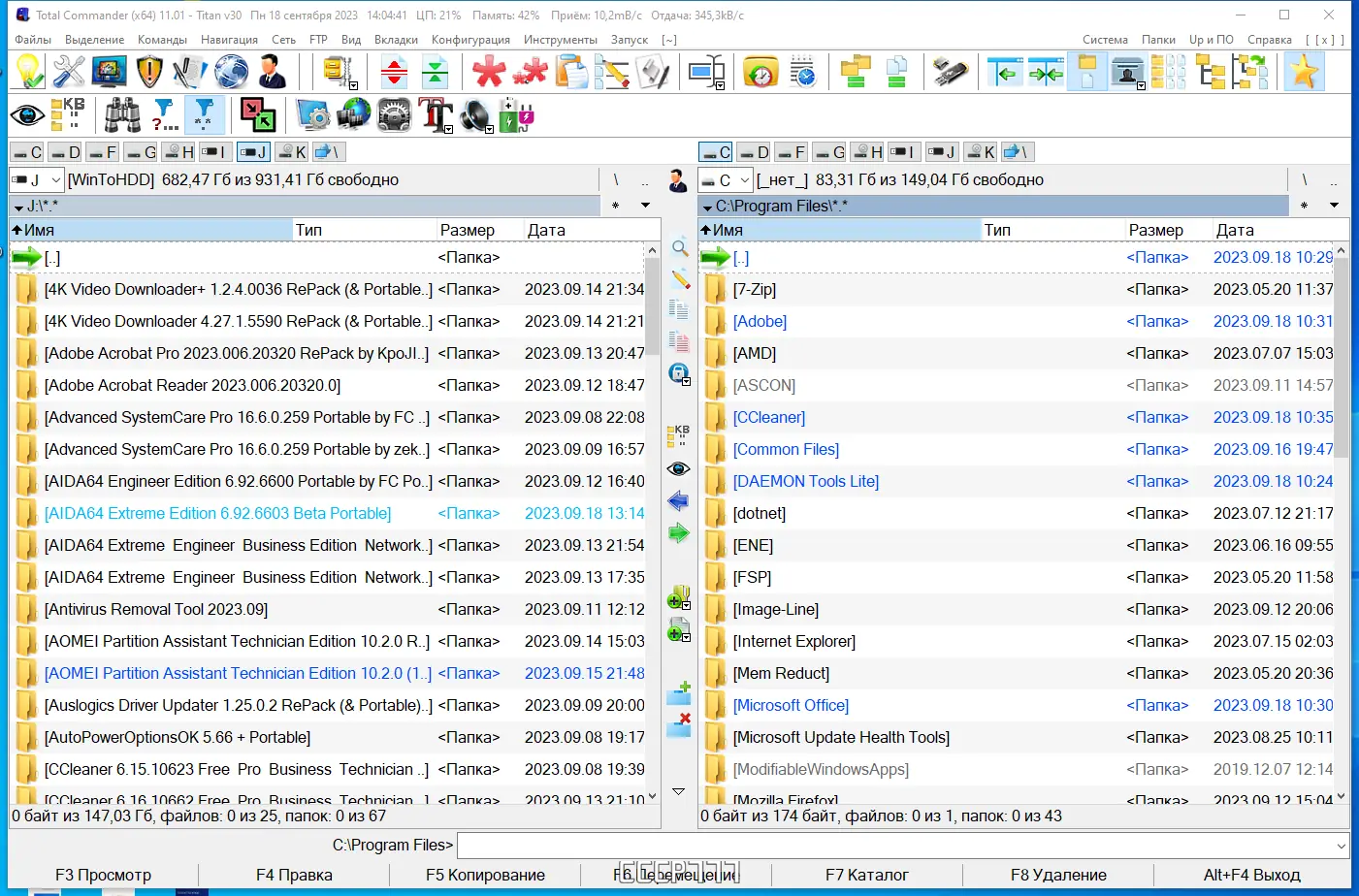Open the wrench and screwdriver tools icon
The image size is (1359, 896).
69,72
